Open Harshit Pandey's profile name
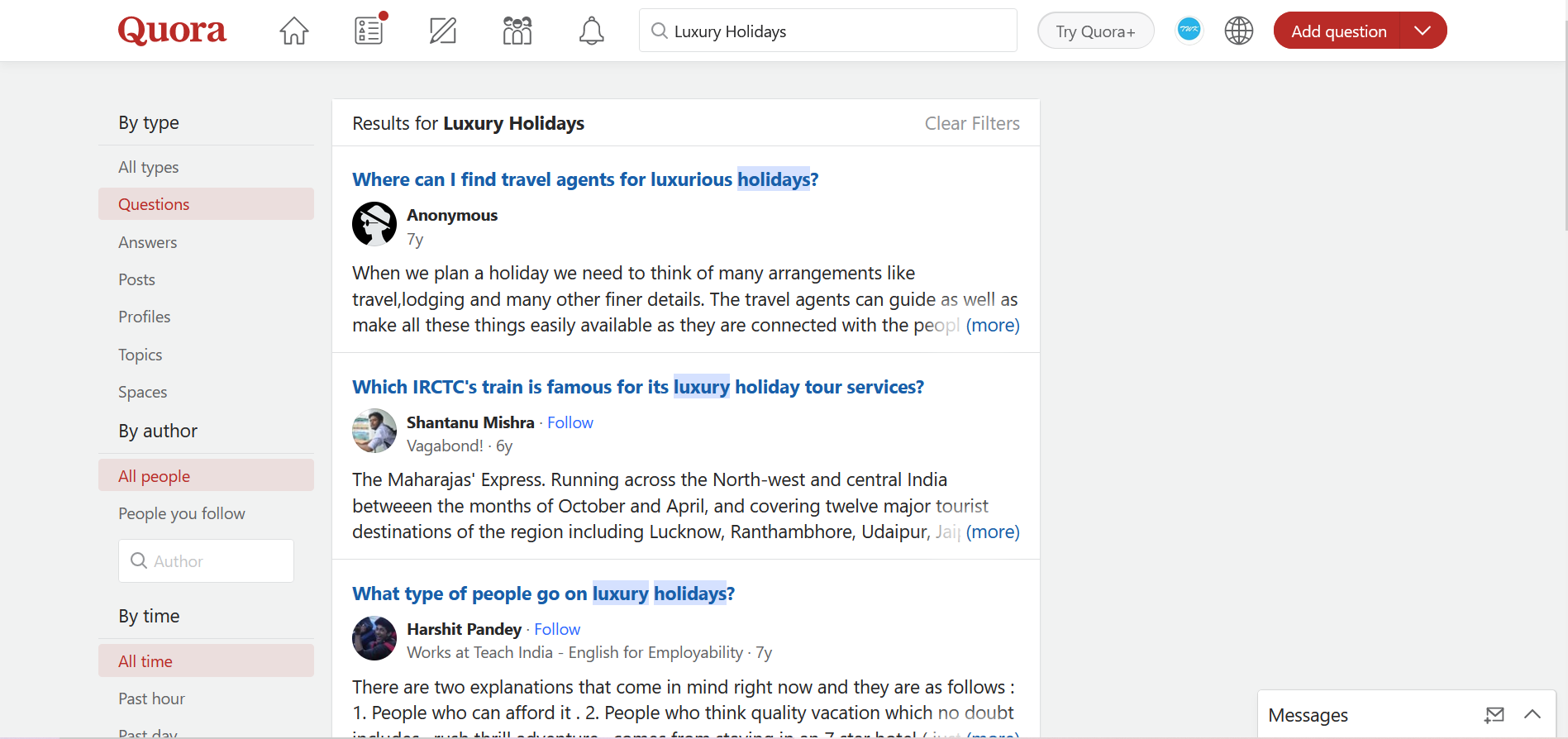Screen dimensions: 1568x739 (464, 629)
